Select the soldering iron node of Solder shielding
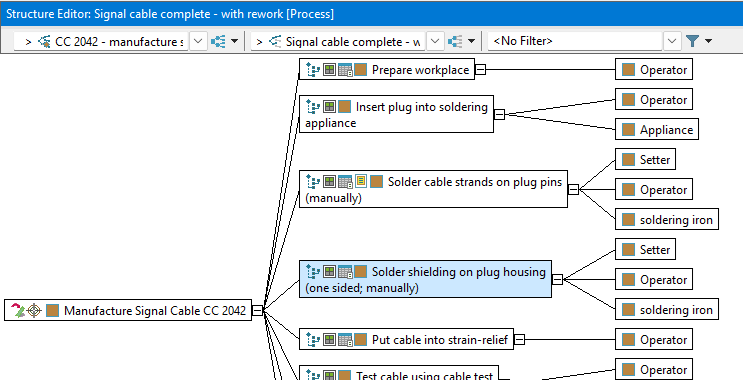743x380 pixels. [x=667, y=309]
